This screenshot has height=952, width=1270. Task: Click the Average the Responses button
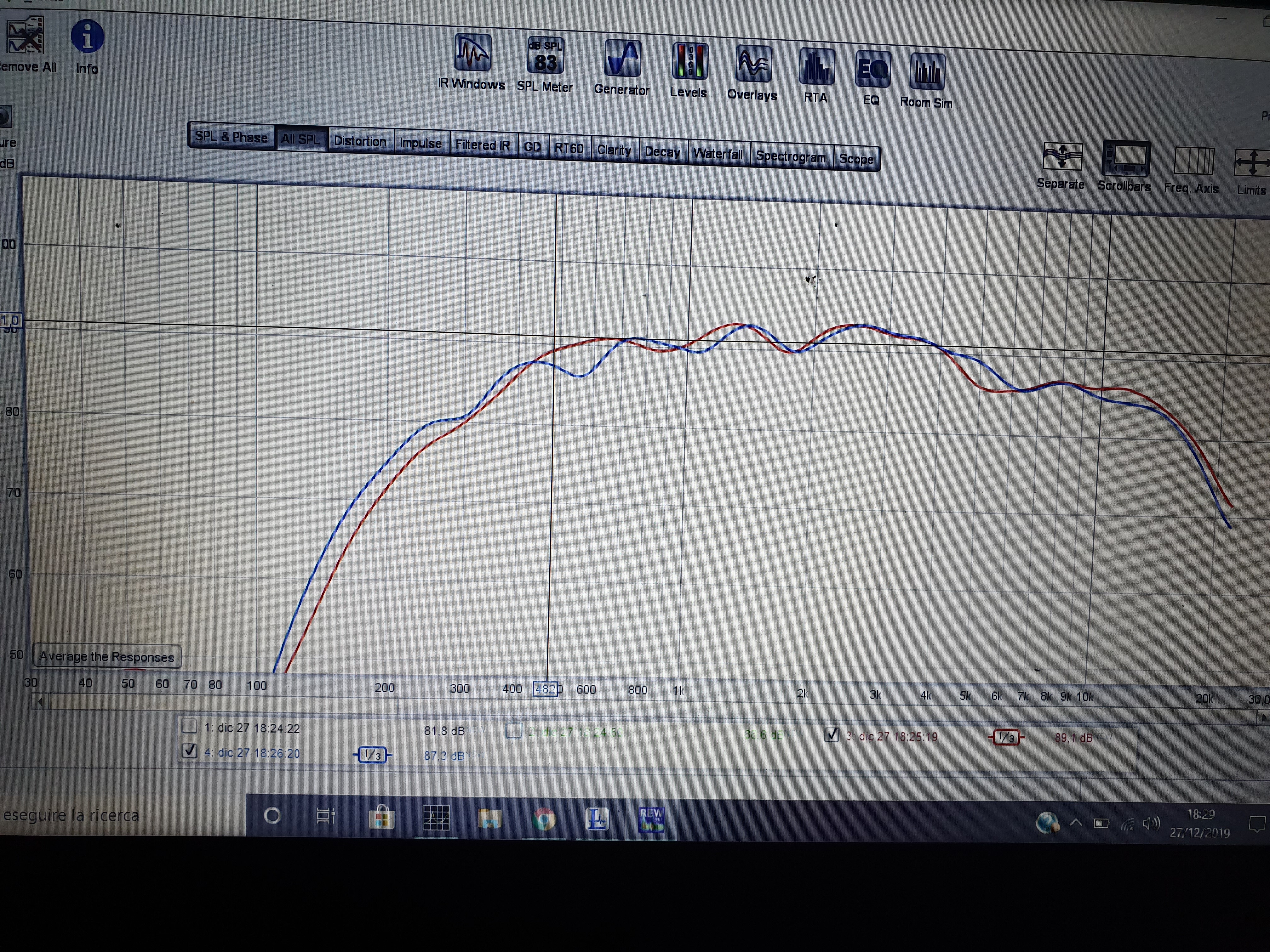[x=107, y=656]
